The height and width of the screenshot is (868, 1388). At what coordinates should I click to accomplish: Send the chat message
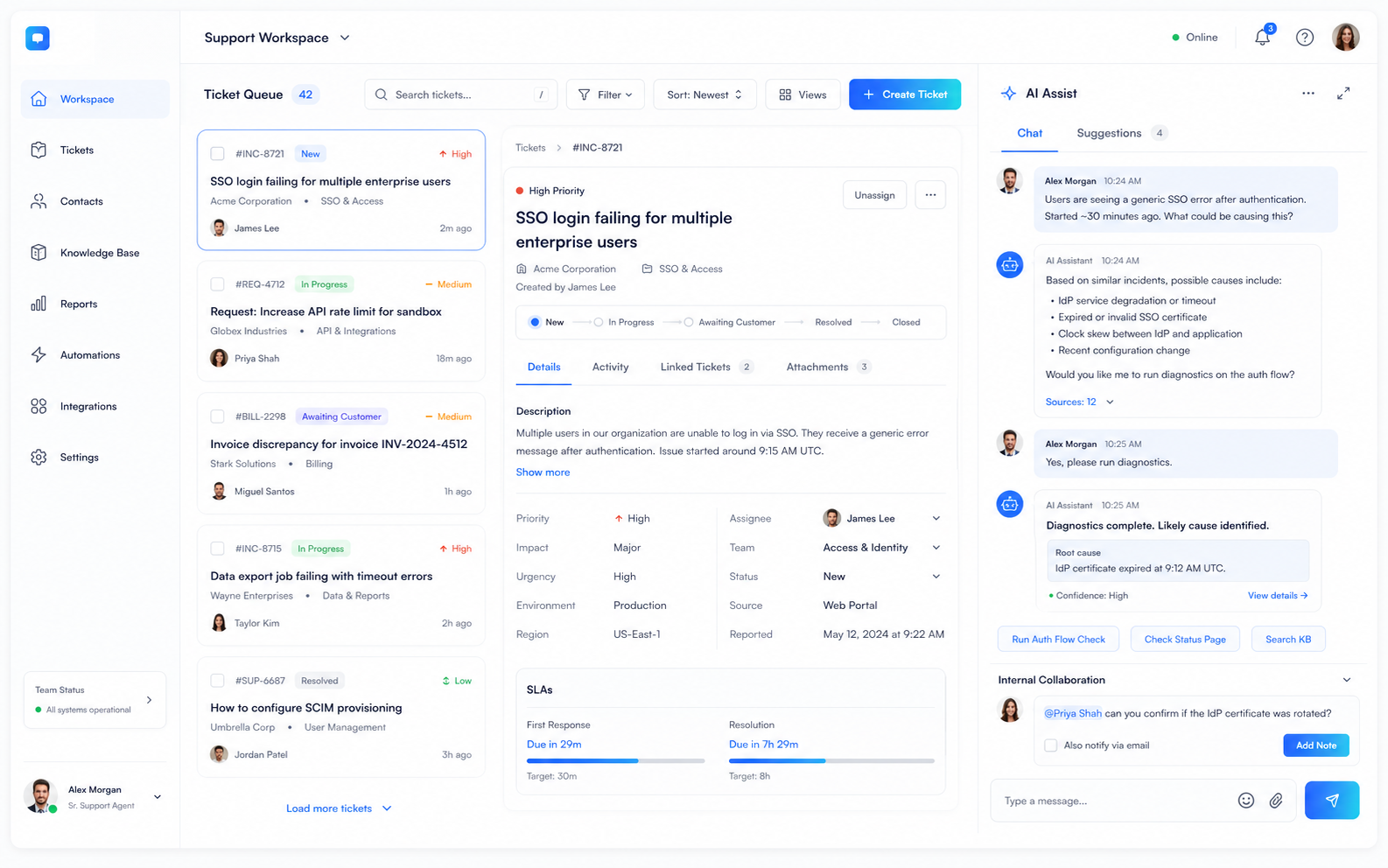(1331, 801)
